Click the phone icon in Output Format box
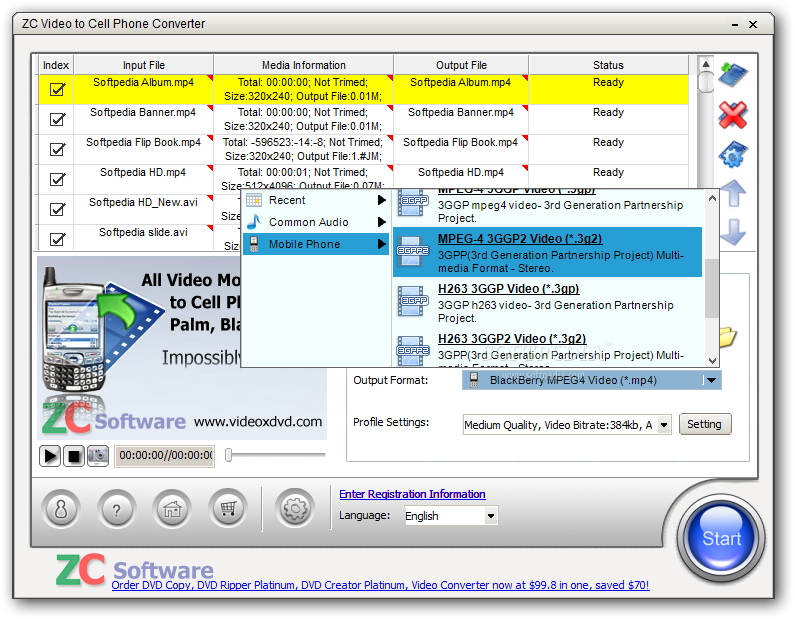Screen dimensions: 795x619 click(474, 380)
